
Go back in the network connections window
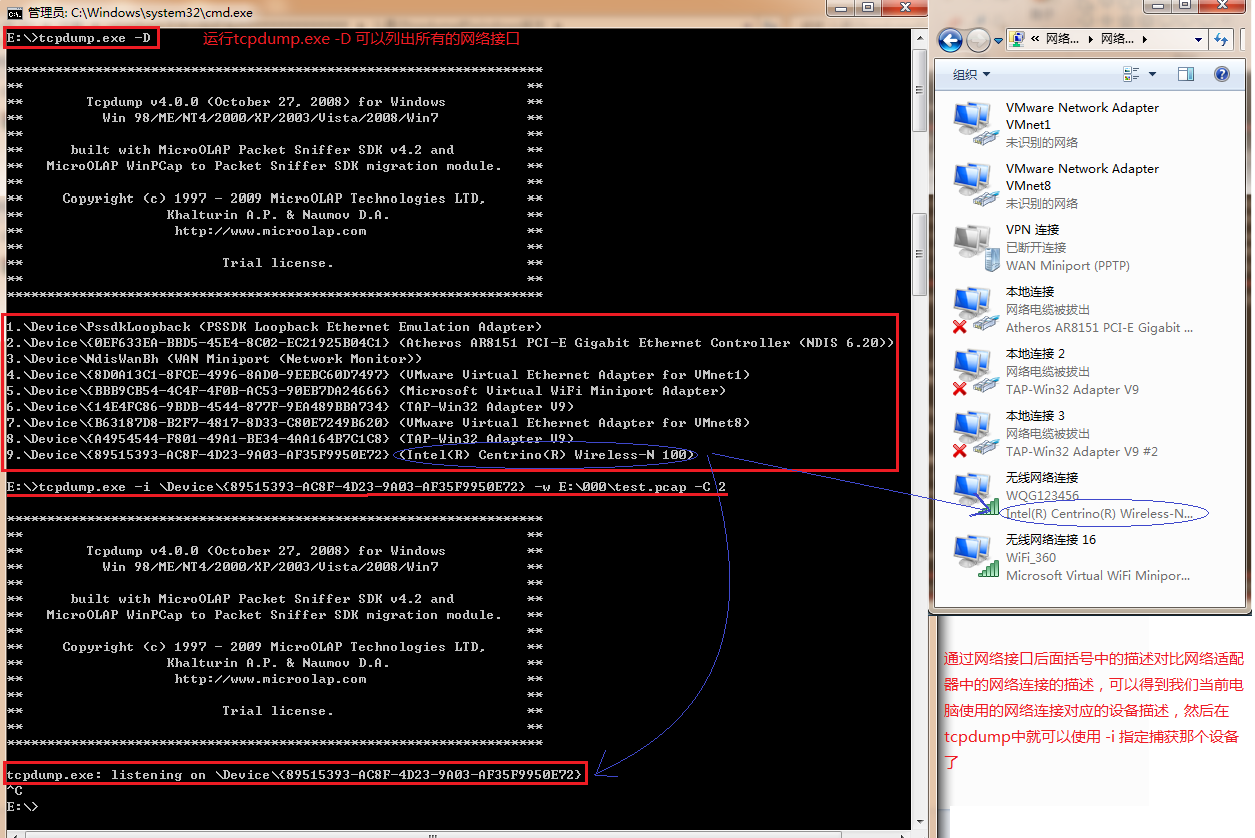(950, 40)
